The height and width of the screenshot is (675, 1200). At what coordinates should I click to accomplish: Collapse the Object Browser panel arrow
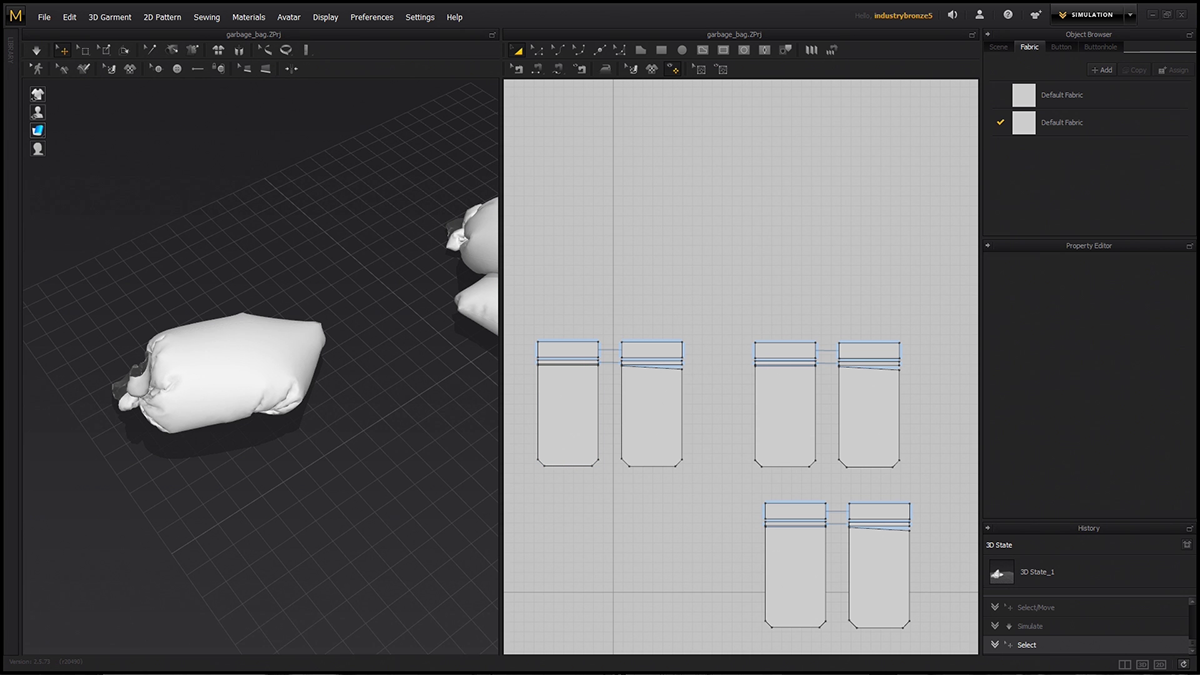coord(988,34)
